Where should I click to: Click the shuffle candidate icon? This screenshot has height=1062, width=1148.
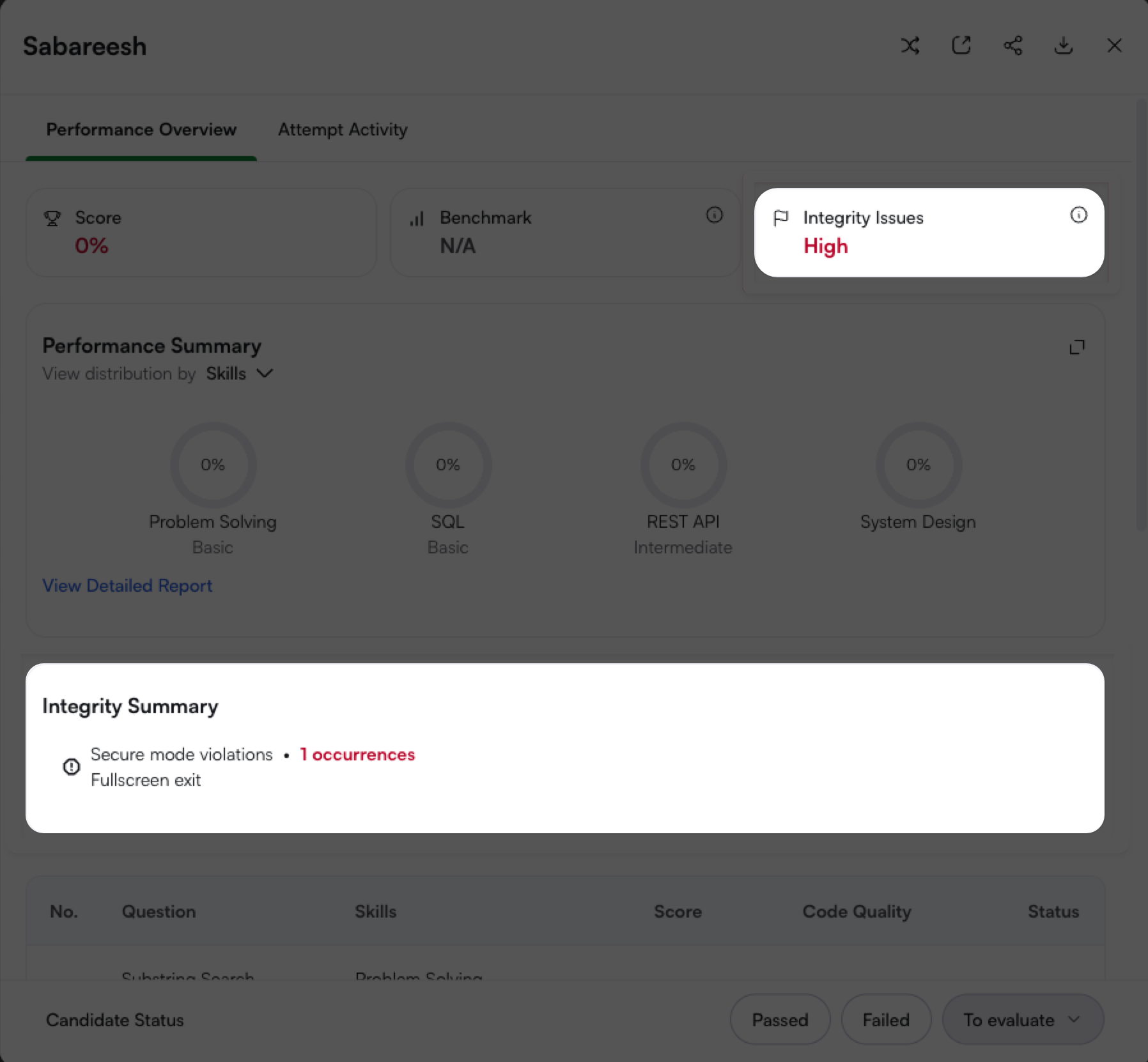coord(910,45)
